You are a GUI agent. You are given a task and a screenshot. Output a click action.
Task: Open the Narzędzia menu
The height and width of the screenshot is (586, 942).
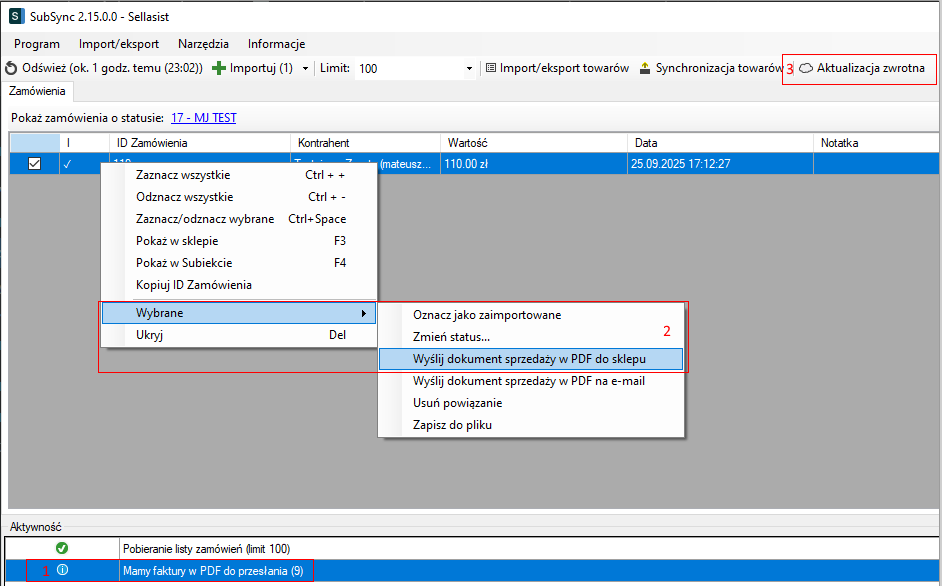pyautogui.click(x=203, y=44)
